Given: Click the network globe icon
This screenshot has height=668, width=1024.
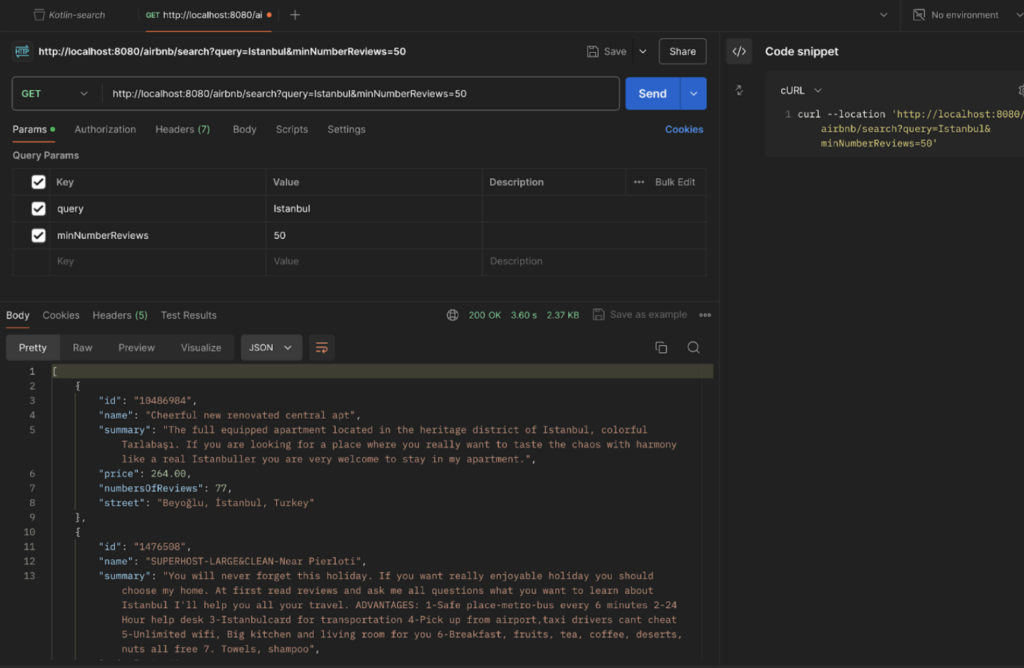Looking at the screenshot, I should (452, 315).
